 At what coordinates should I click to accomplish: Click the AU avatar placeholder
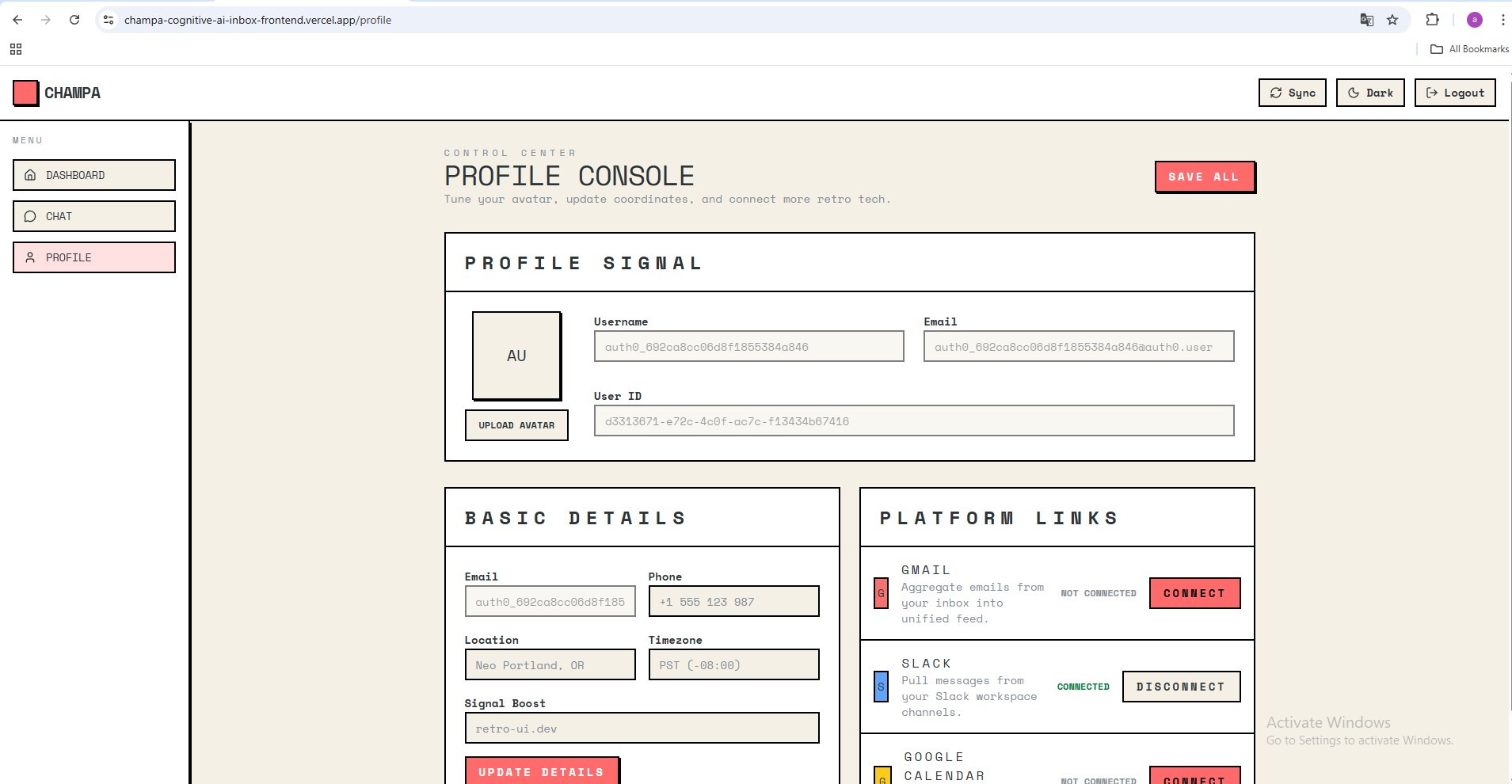tap(516, 356)
